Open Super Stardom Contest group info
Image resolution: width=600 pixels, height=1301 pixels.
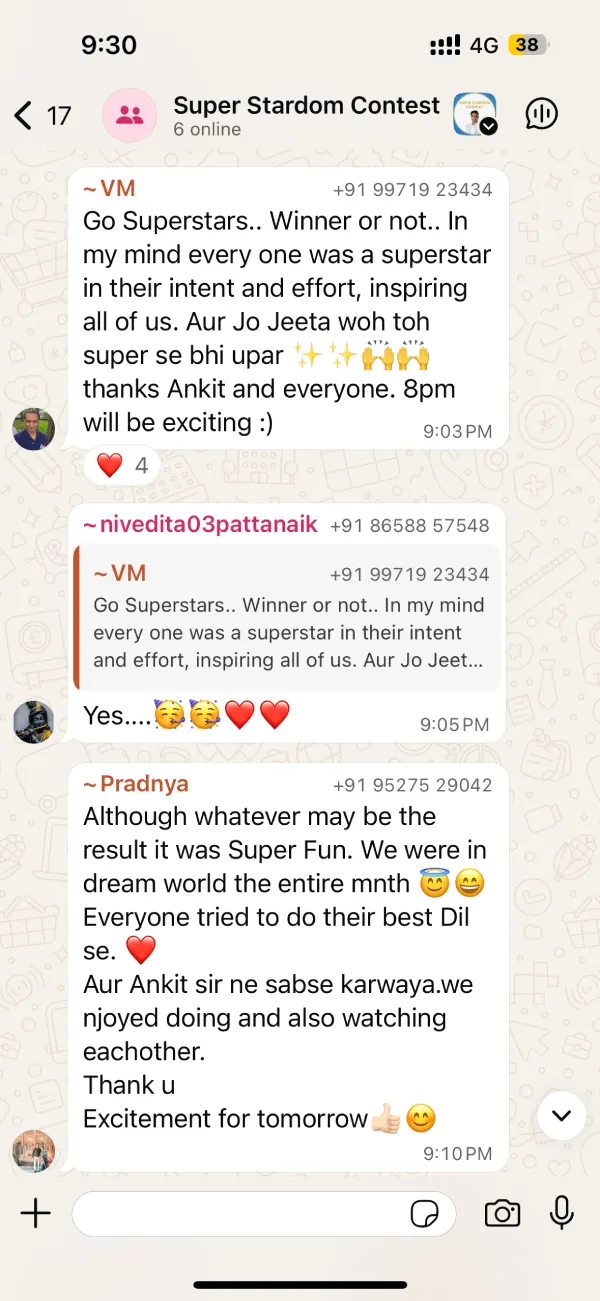306,116
